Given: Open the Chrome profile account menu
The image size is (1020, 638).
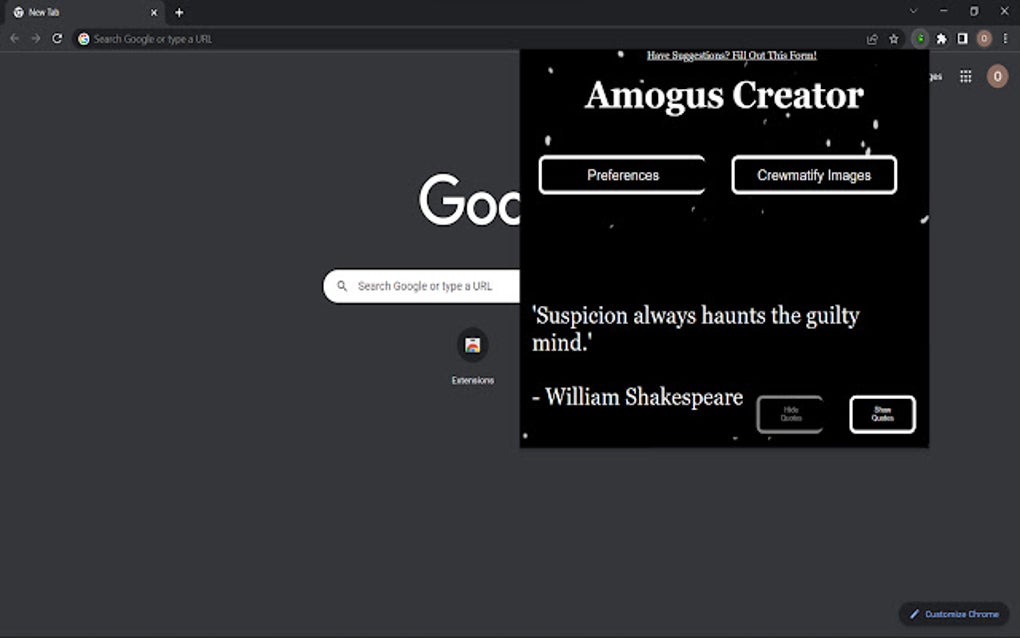Looking at the screenshot, I should 982,38.
